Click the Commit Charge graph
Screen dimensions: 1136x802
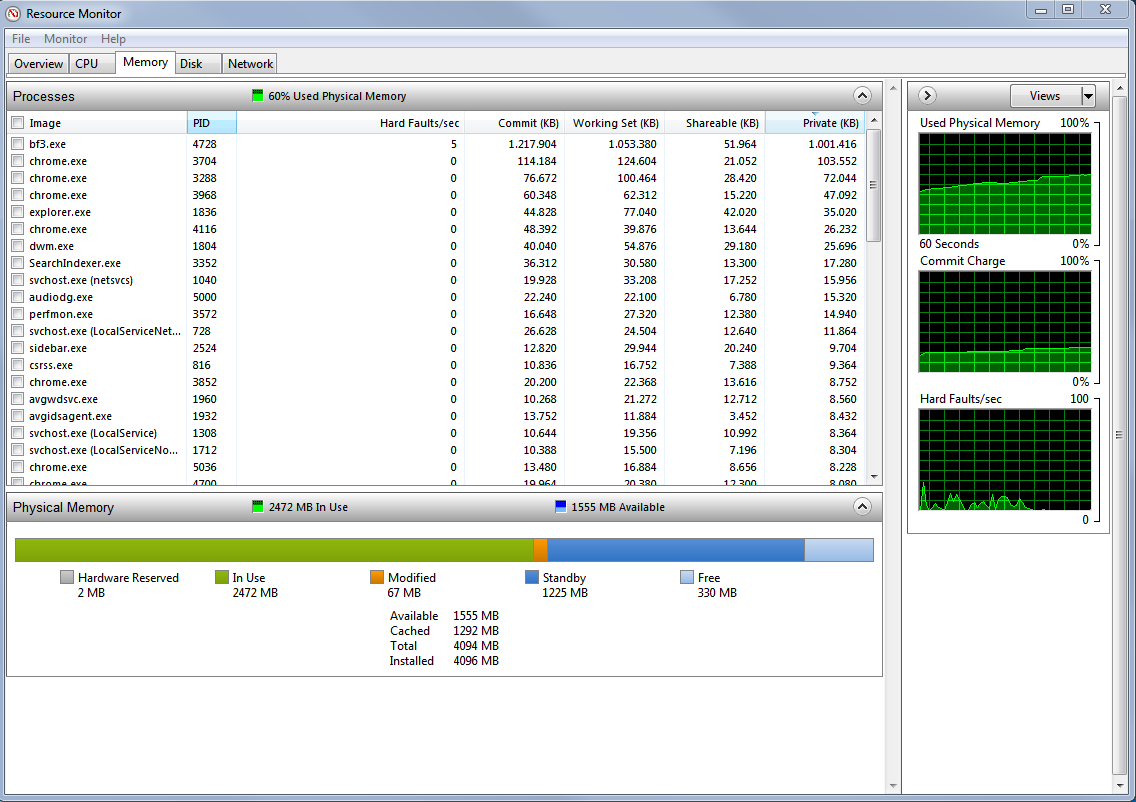[x=1005, y=322]
